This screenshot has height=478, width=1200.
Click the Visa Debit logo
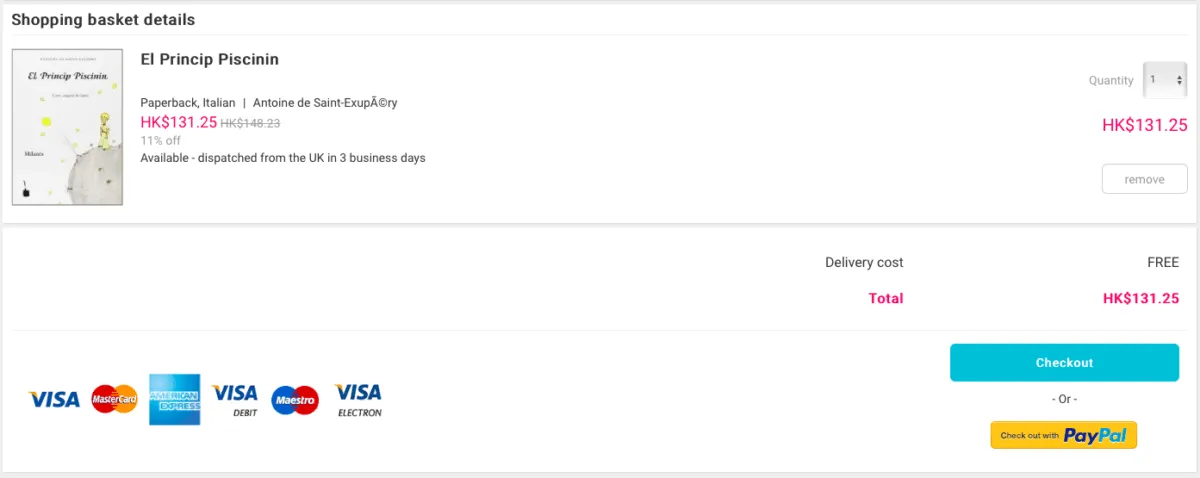tap(235, 400)
